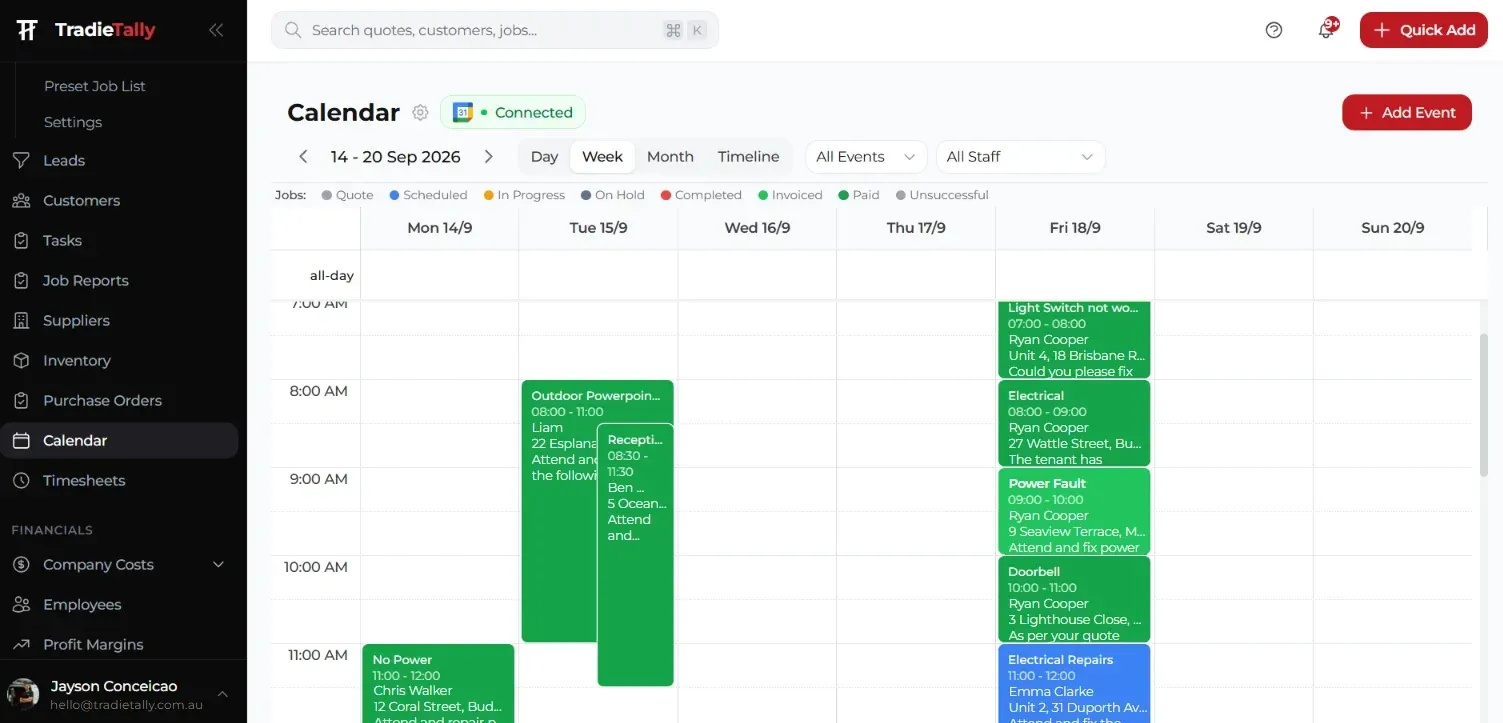Open the Doorbell event on Friday
This screenshot has width=1503, height=723.
point(1074,599)
